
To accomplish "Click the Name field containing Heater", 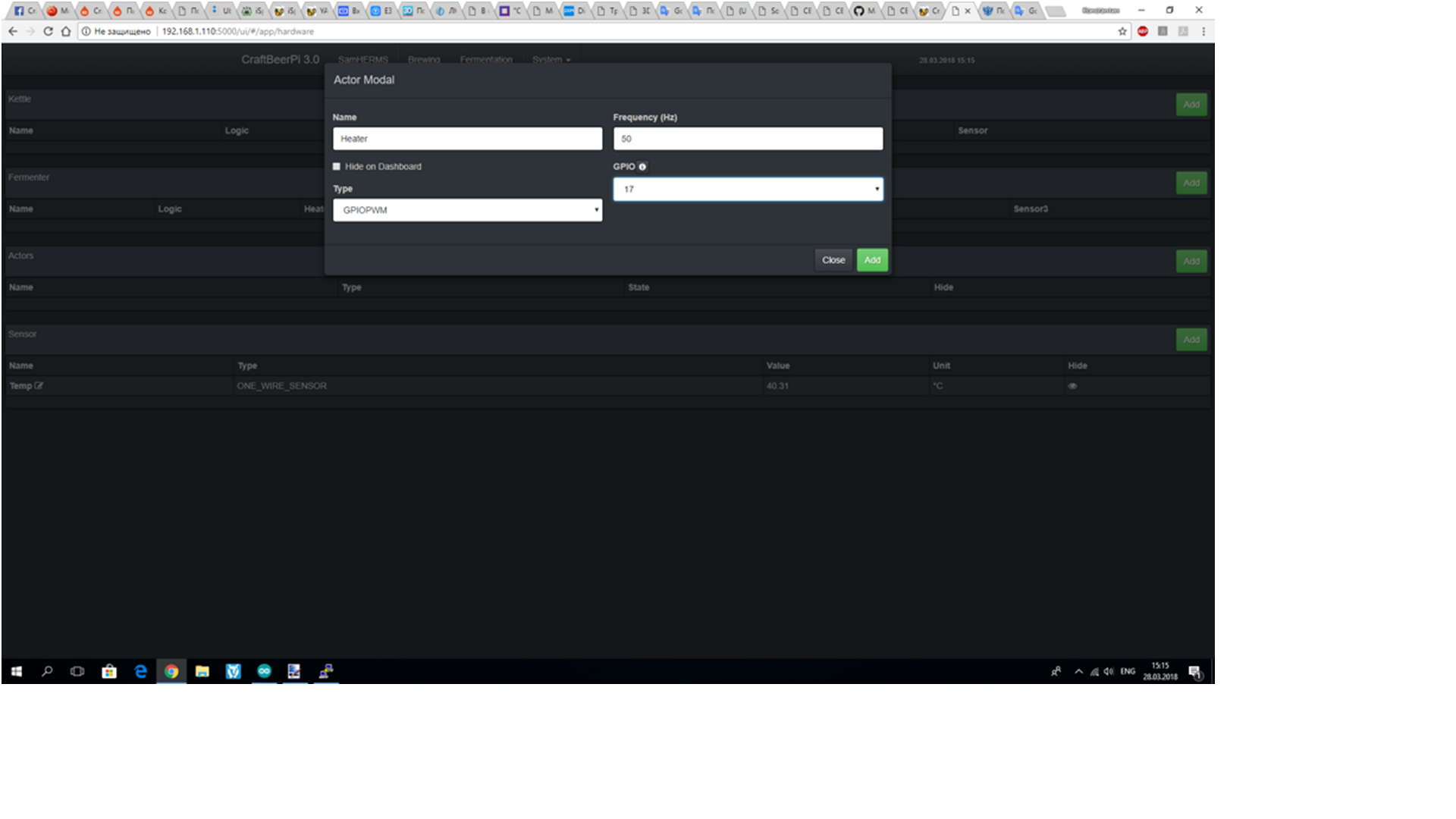I will click(468, 139).
